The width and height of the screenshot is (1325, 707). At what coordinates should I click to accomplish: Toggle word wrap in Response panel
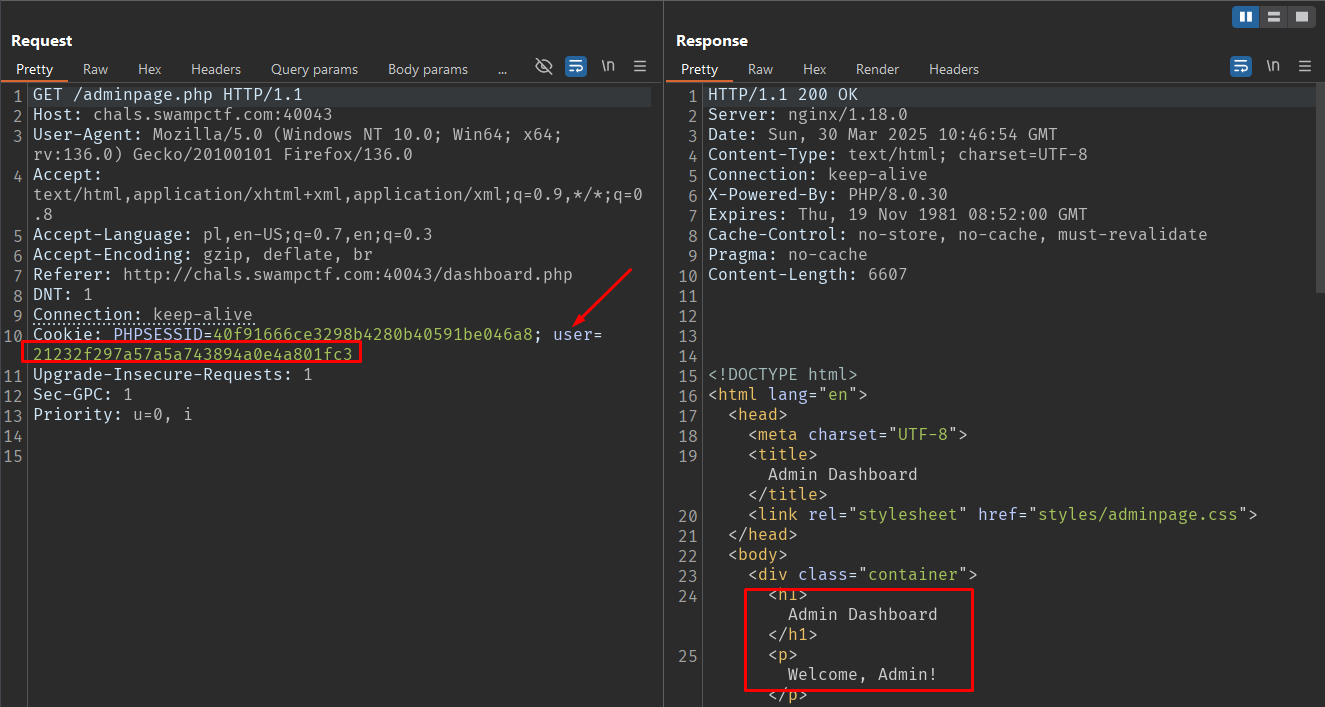[x=1240, y=66]
